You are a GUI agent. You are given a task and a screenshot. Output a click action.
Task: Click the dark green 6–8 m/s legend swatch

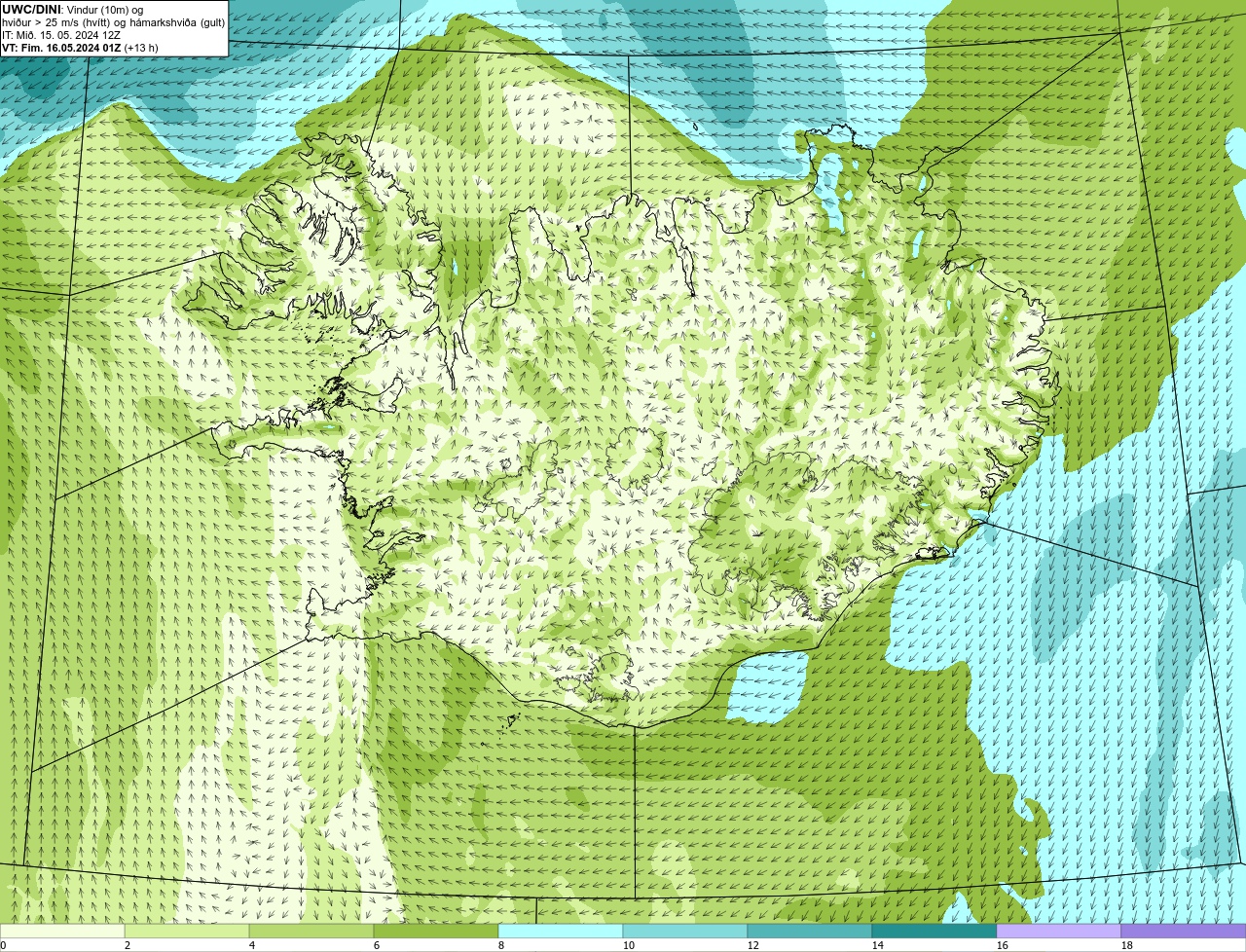[x=436, y=931]
